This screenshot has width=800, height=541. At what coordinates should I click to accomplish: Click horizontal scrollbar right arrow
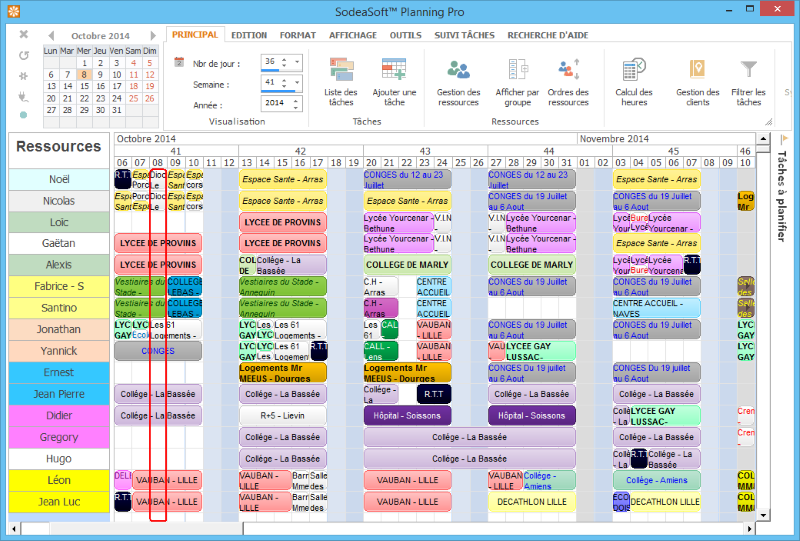749,529
